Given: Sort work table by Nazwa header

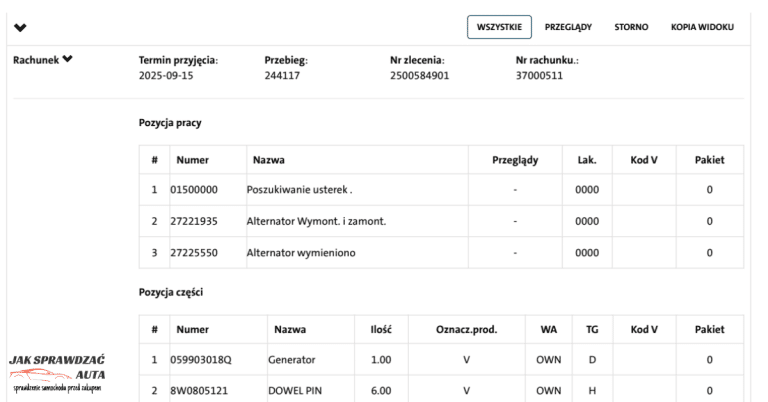Looking at the screenshot, I should click(266, 159).
